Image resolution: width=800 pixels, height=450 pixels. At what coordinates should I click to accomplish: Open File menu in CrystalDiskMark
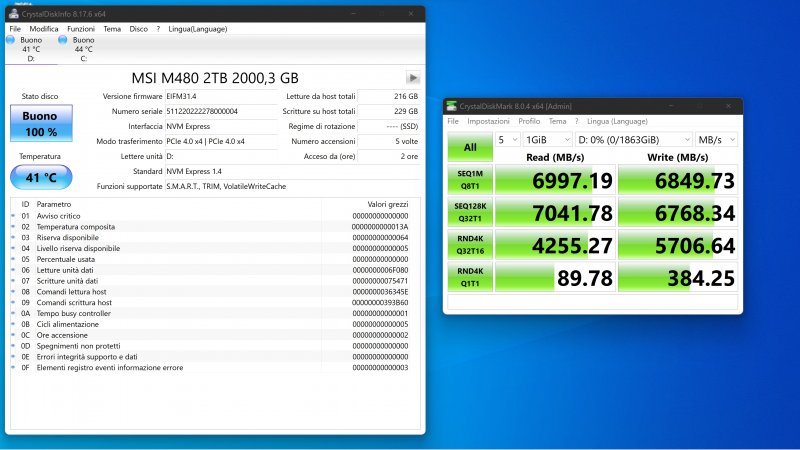click(453, 121)
